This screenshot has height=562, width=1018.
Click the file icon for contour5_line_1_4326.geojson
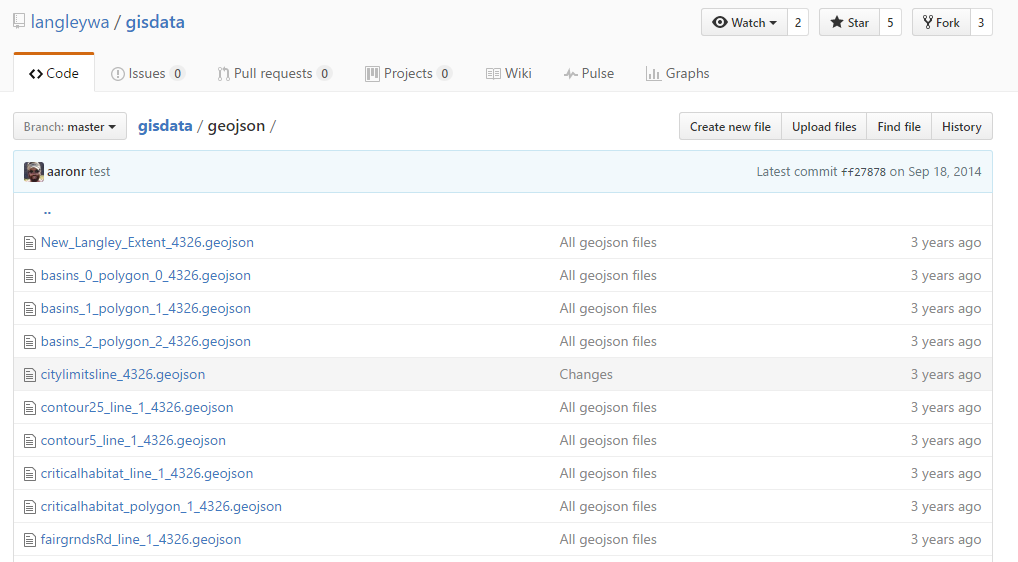30,441
